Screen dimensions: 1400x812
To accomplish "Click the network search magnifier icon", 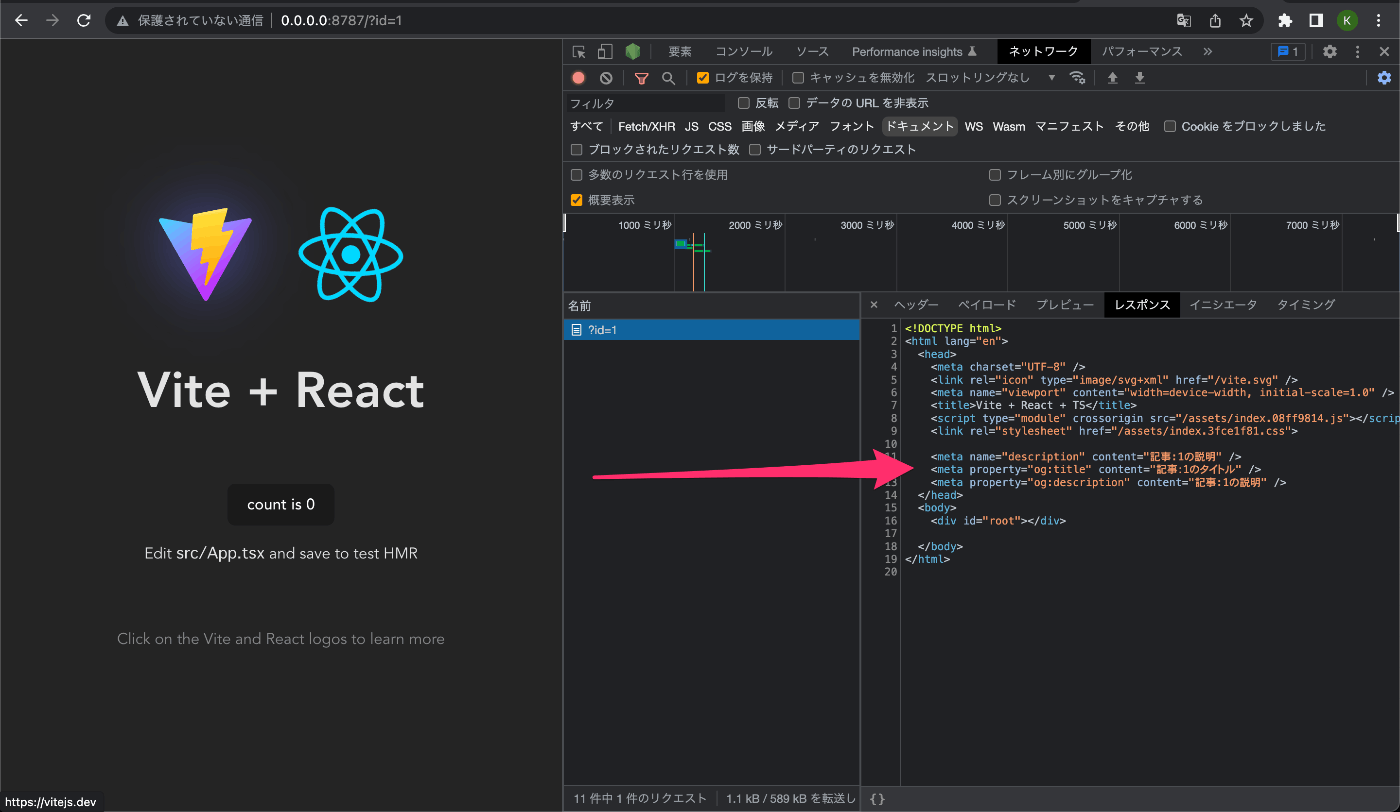I will coord(668,78).
